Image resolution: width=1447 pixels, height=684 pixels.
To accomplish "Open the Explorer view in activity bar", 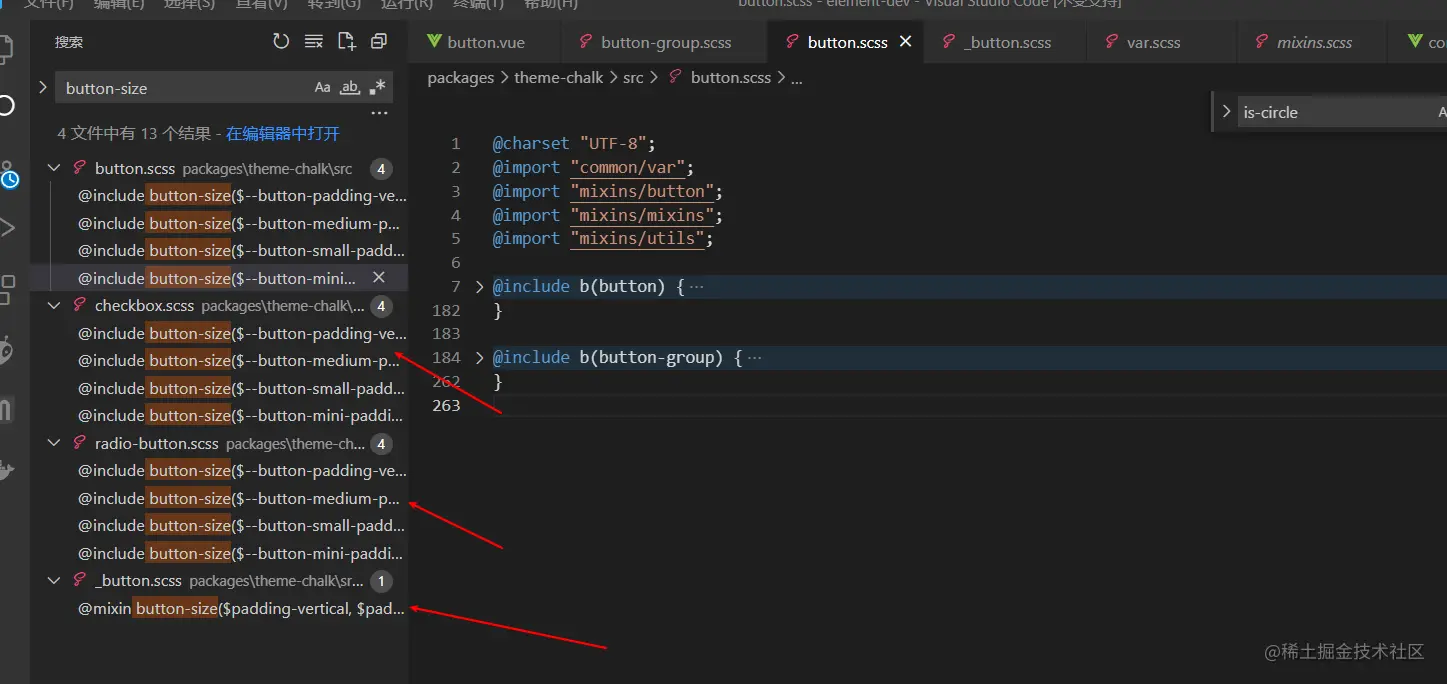I will coord(8,47).
